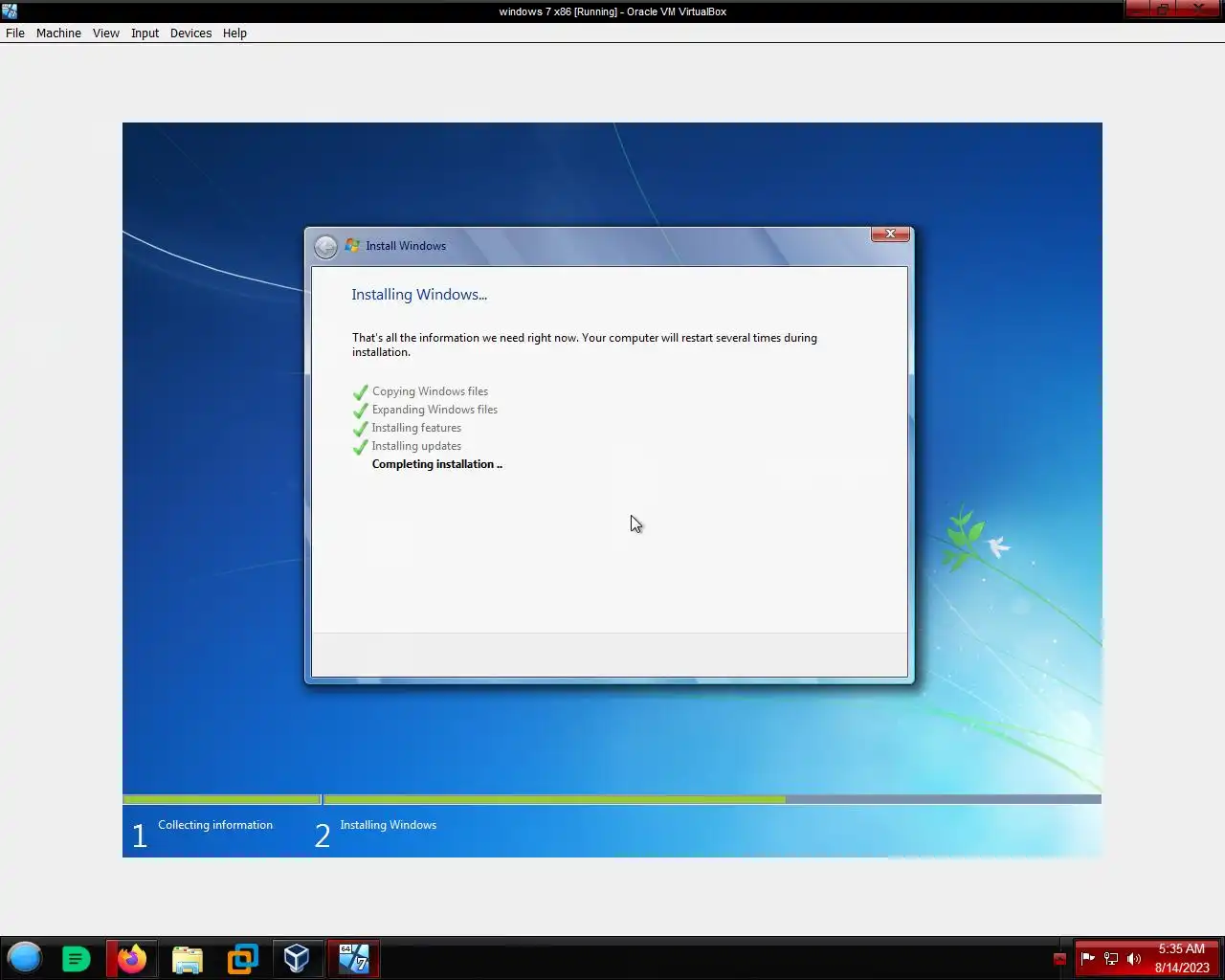
Task: Click the checkmark beside Copying Windows files
Action: point(360,392)
